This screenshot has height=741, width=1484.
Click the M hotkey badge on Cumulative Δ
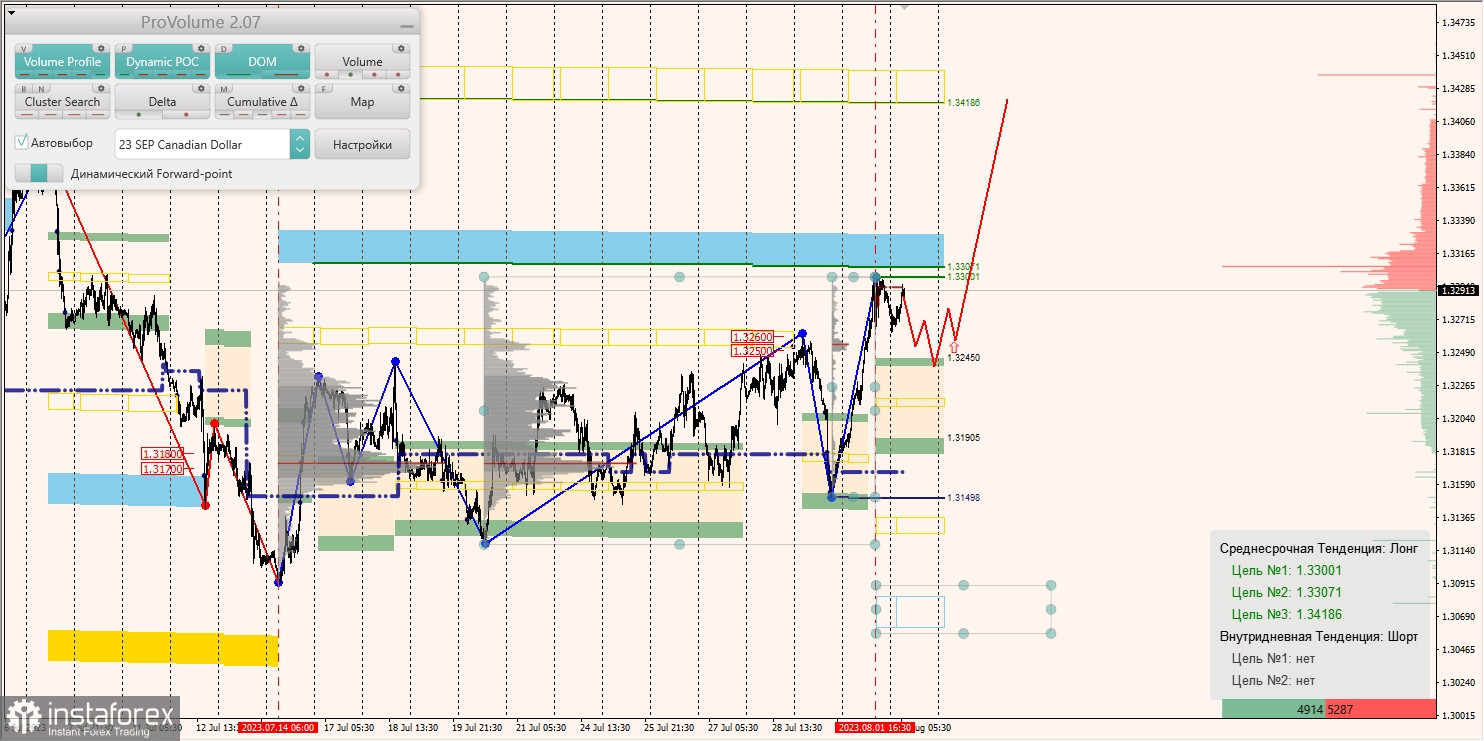(x=224, y=89)
